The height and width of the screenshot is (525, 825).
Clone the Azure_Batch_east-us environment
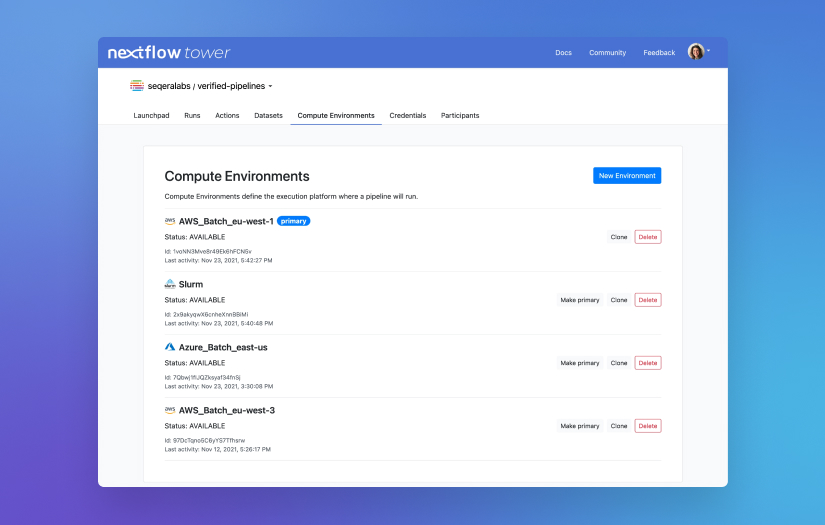click(619, 363)
